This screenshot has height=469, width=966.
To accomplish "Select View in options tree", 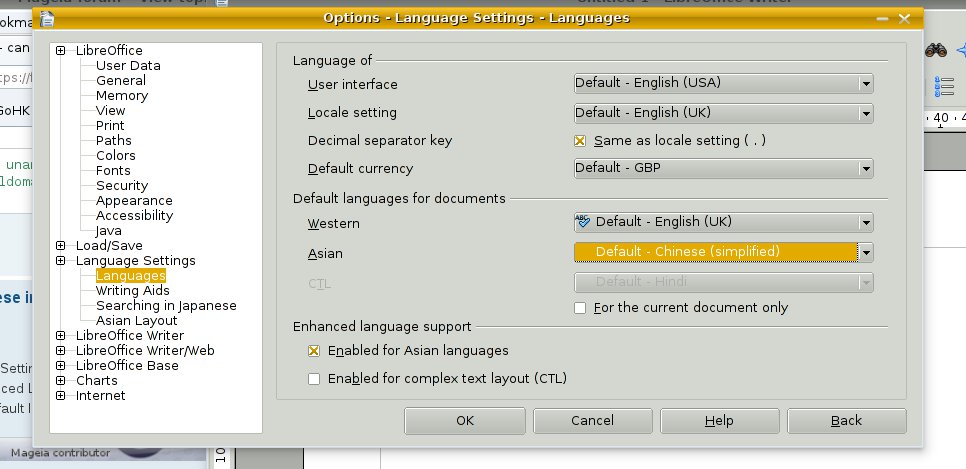I will [x=110, y=110].
